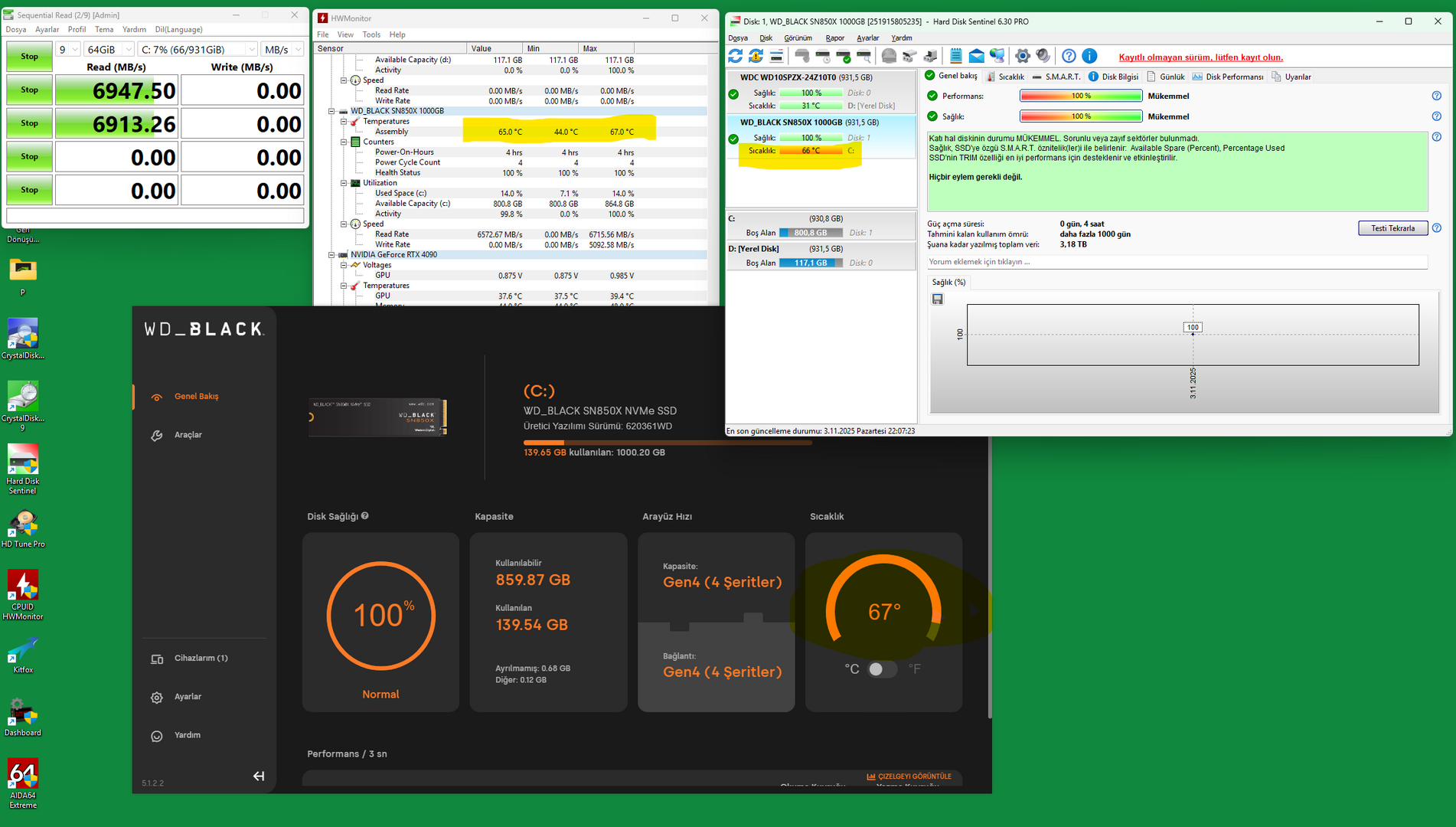Click the envelope email icon in Hard Disk Sentinel toolbar

(977, 56)
